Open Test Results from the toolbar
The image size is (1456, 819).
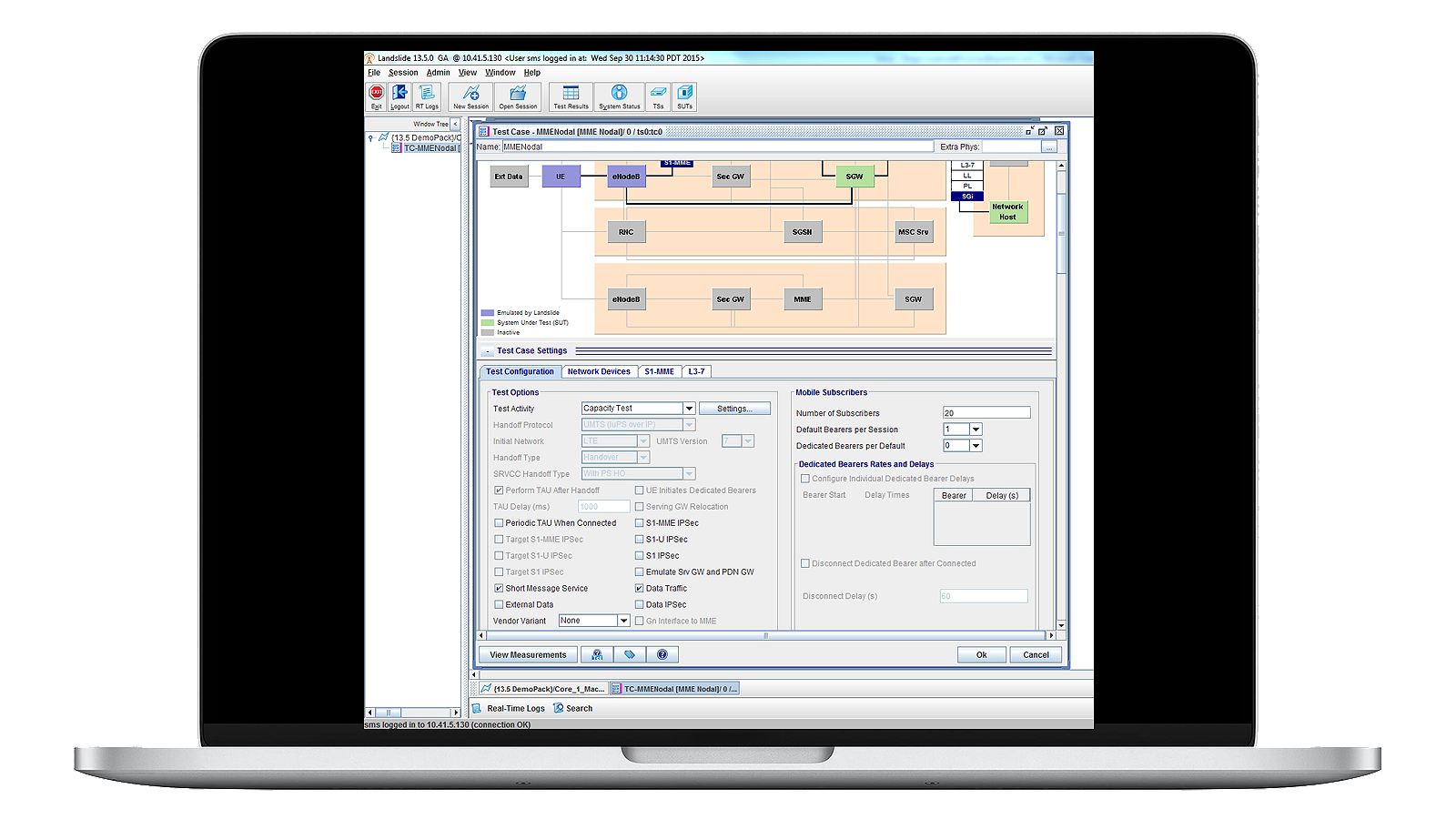coord(571,96)
